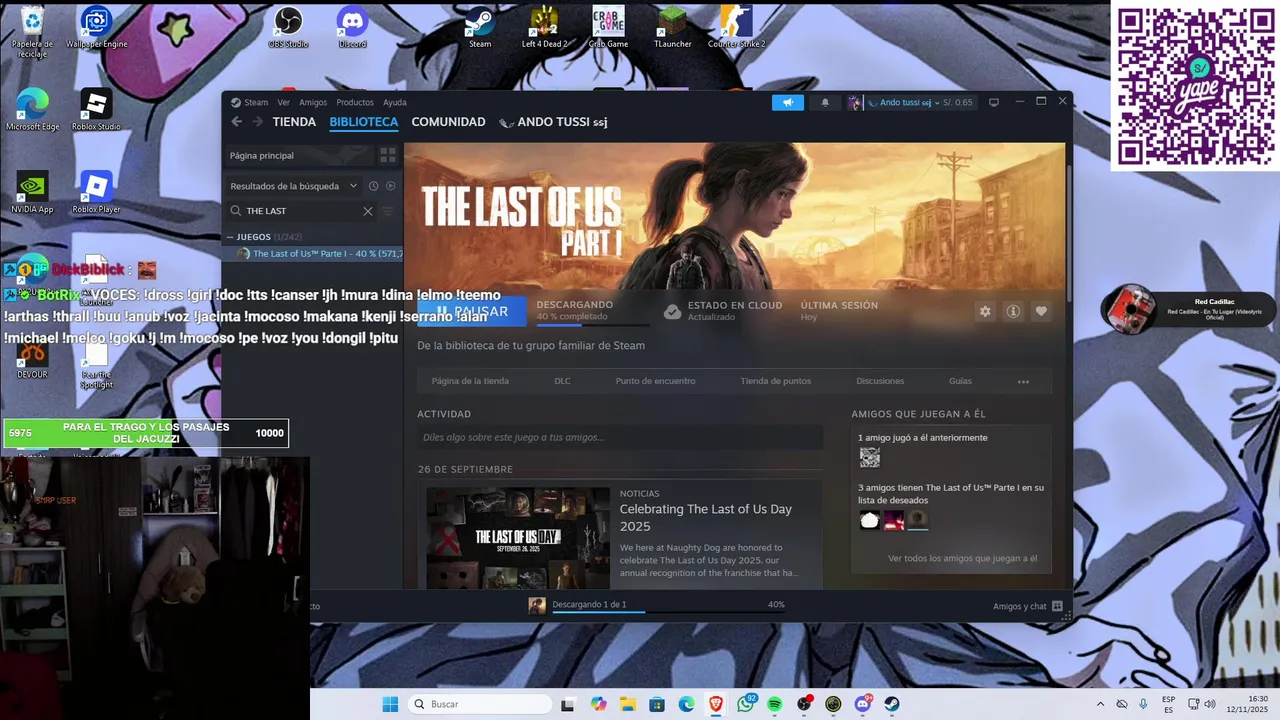Open the more options ellipsis in game links
The image size is (1280, 720).
pyautogui.click(x=1023, y=381)
